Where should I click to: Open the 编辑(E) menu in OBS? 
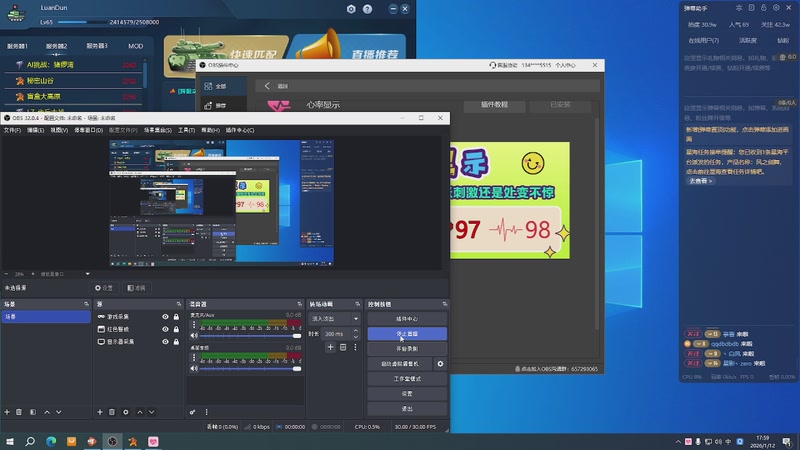tap(35, 130)
